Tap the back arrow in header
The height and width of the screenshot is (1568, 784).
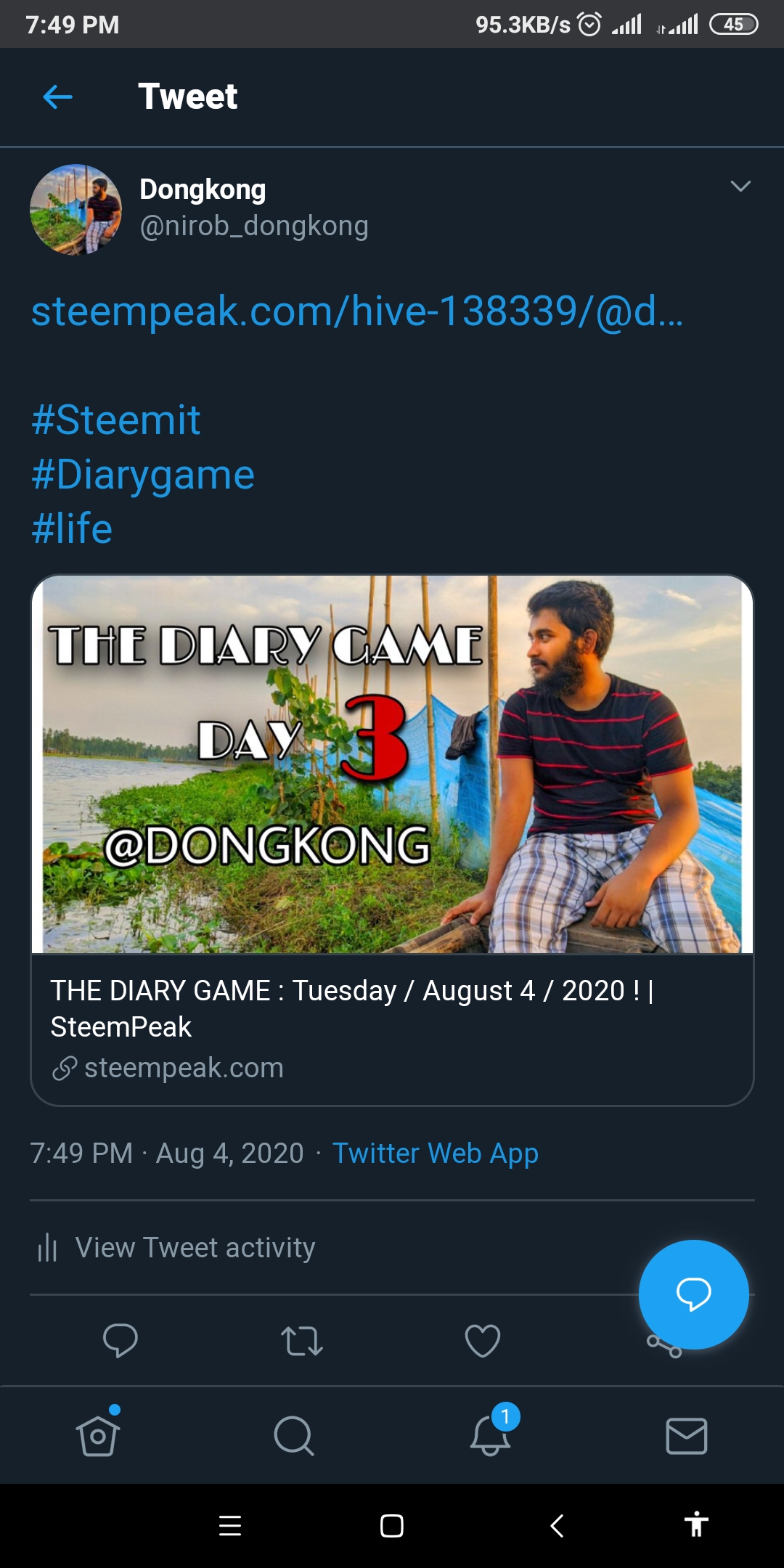pyautogui.click(x=58, y=97)
